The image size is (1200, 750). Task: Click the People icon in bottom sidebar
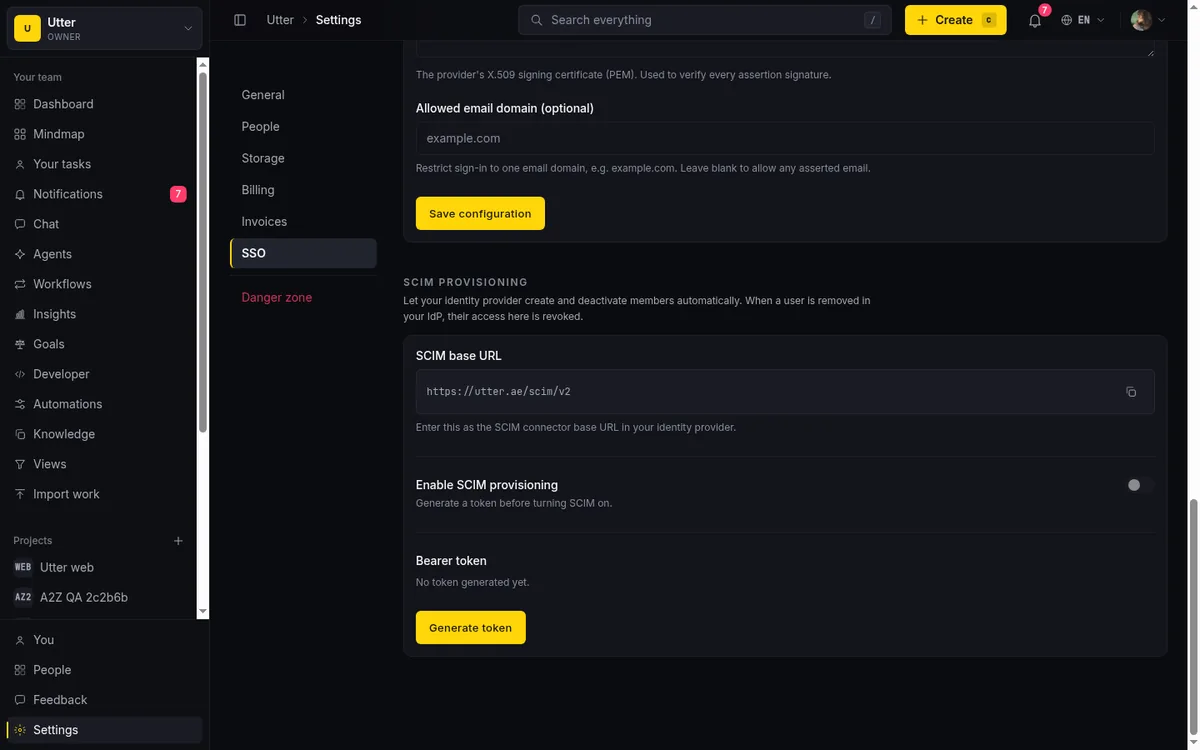pyautogui.click(x=20, y=670)
